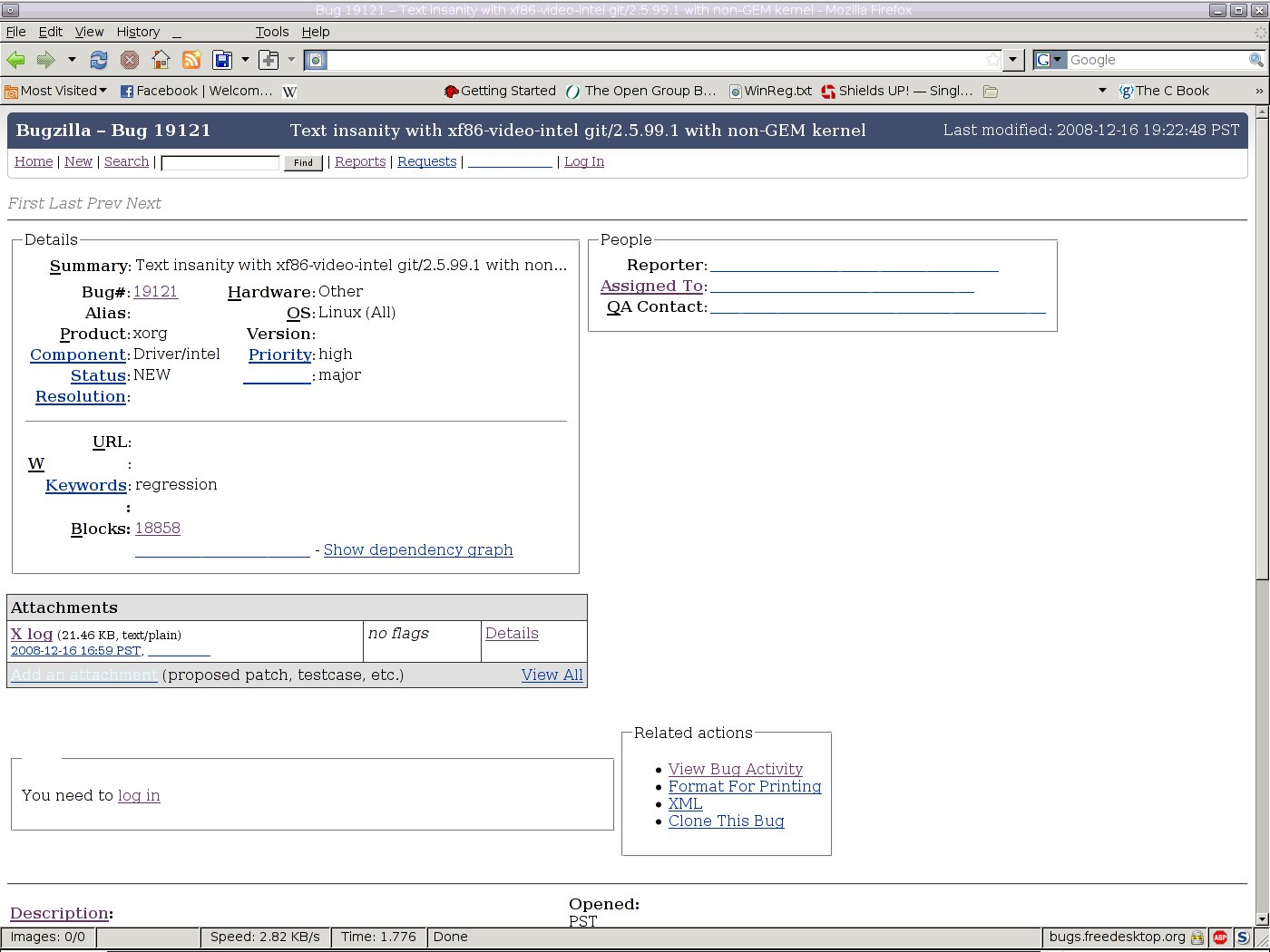Open the Google search engine selector dropdown
This screenshot has height=952, width=1270.
[1050, 60]
